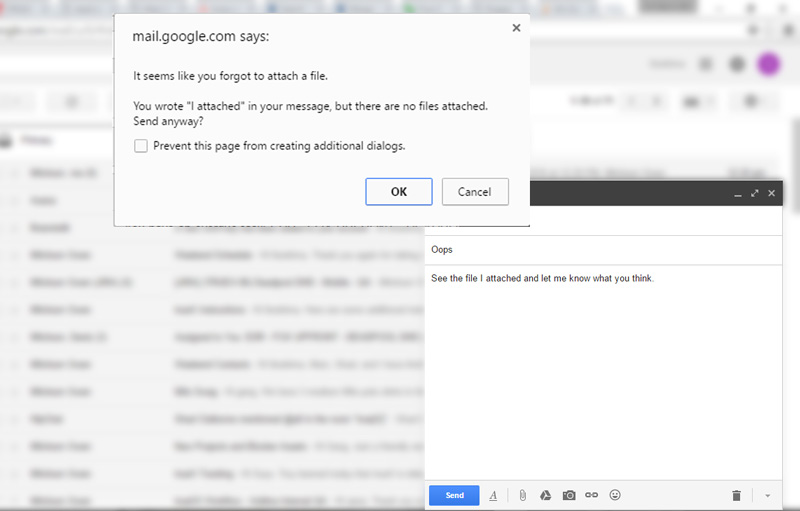Open text formatting options icon
800x511 pixels.
point(493,495)
